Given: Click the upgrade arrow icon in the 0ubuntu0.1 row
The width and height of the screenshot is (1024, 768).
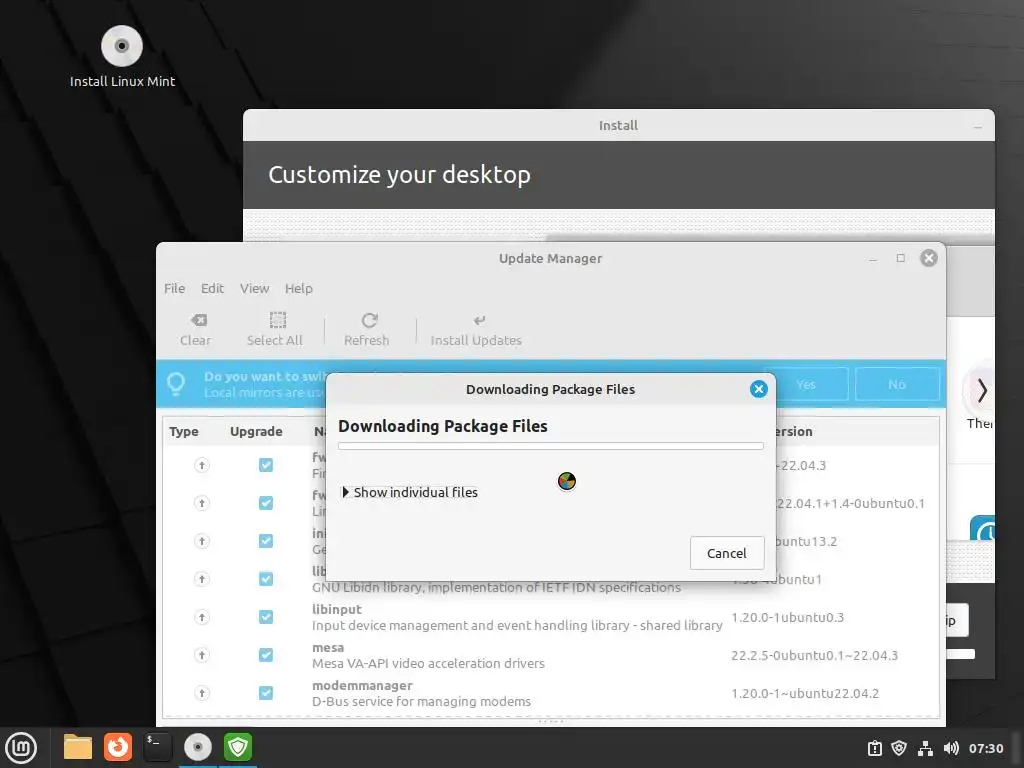Looking at the screenshot, I should click(202, 503).
